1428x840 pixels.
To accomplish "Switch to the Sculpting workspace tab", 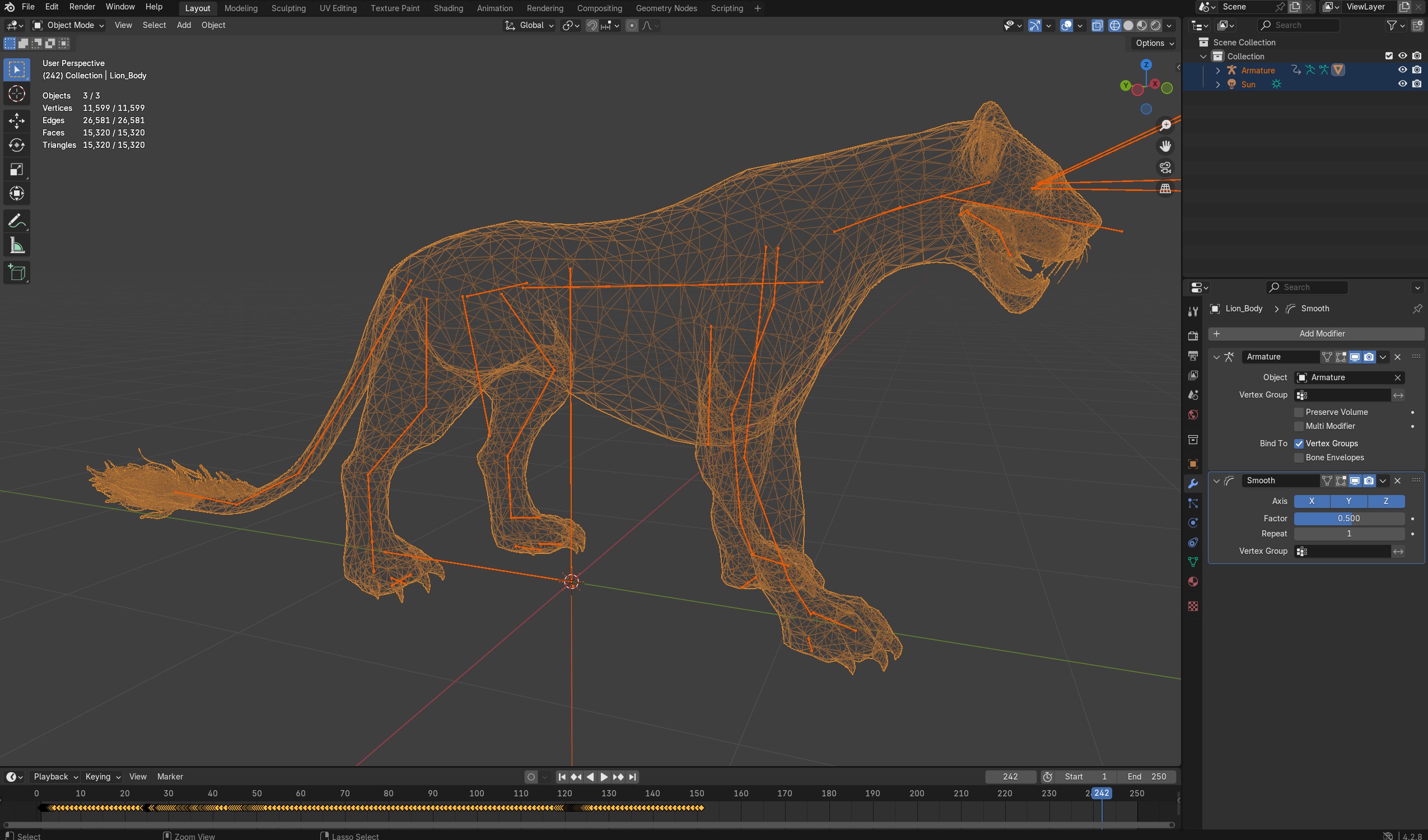I will (288, 8).
